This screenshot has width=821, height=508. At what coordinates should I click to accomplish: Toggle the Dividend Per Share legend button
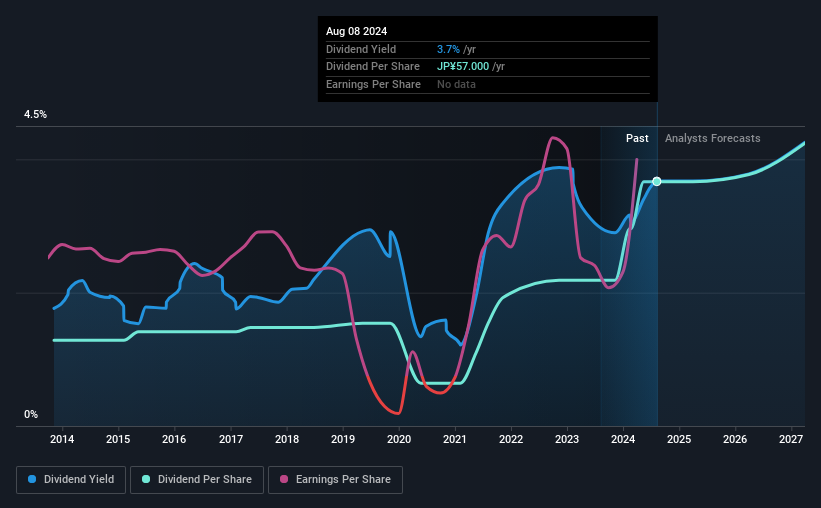pyautogui.click(x=197, y=480)
